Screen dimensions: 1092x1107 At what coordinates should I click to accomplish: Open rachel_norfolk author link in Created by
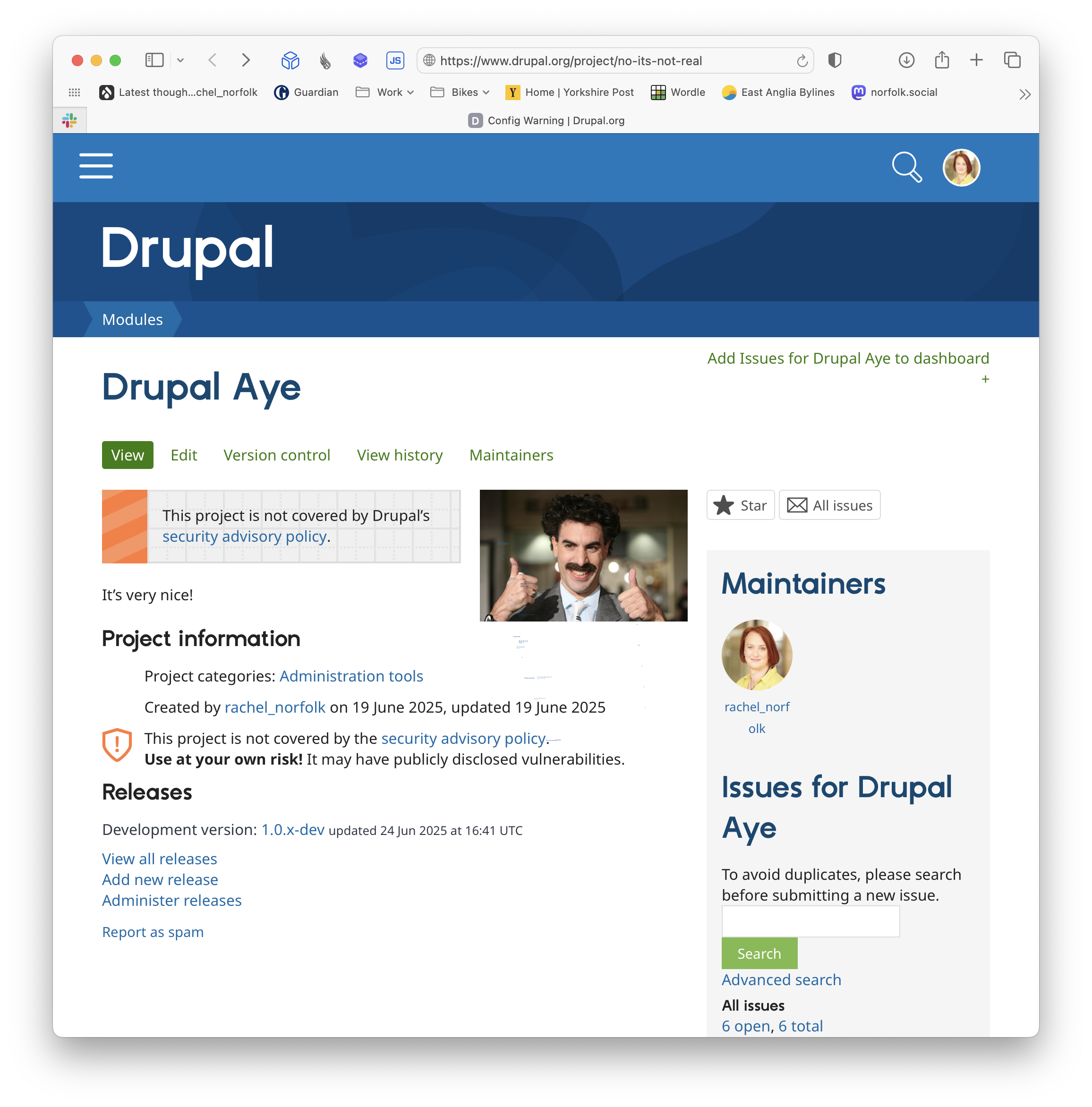[x=275, y=707]
